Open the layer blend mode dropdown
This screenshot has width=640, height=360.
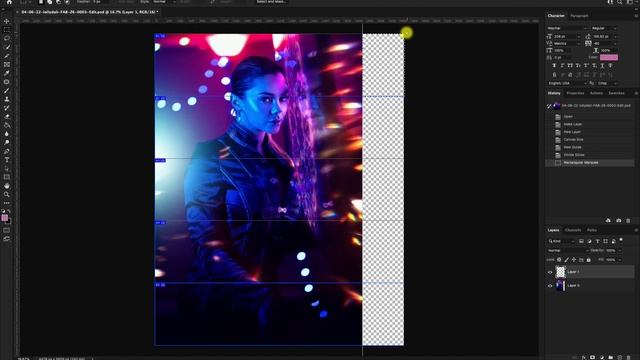click(x=567, y=251)
